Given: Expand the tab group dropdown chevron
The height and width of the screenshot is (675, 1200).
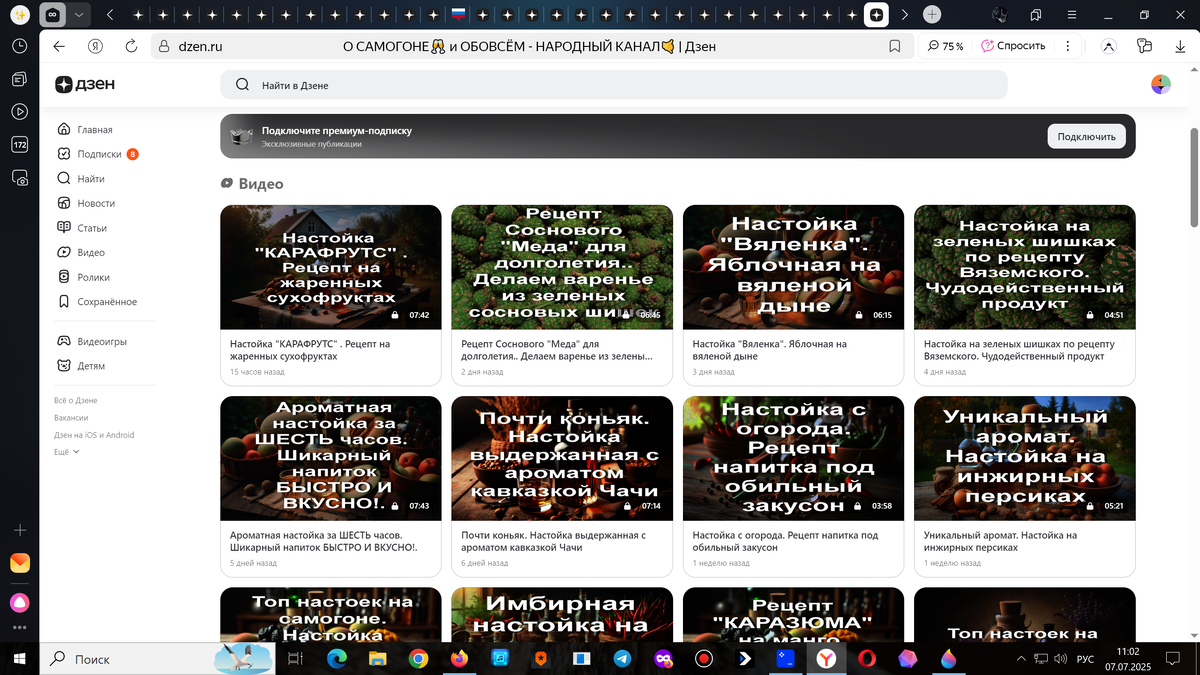Looking at the screenshot, I should (x=79, y=15).
